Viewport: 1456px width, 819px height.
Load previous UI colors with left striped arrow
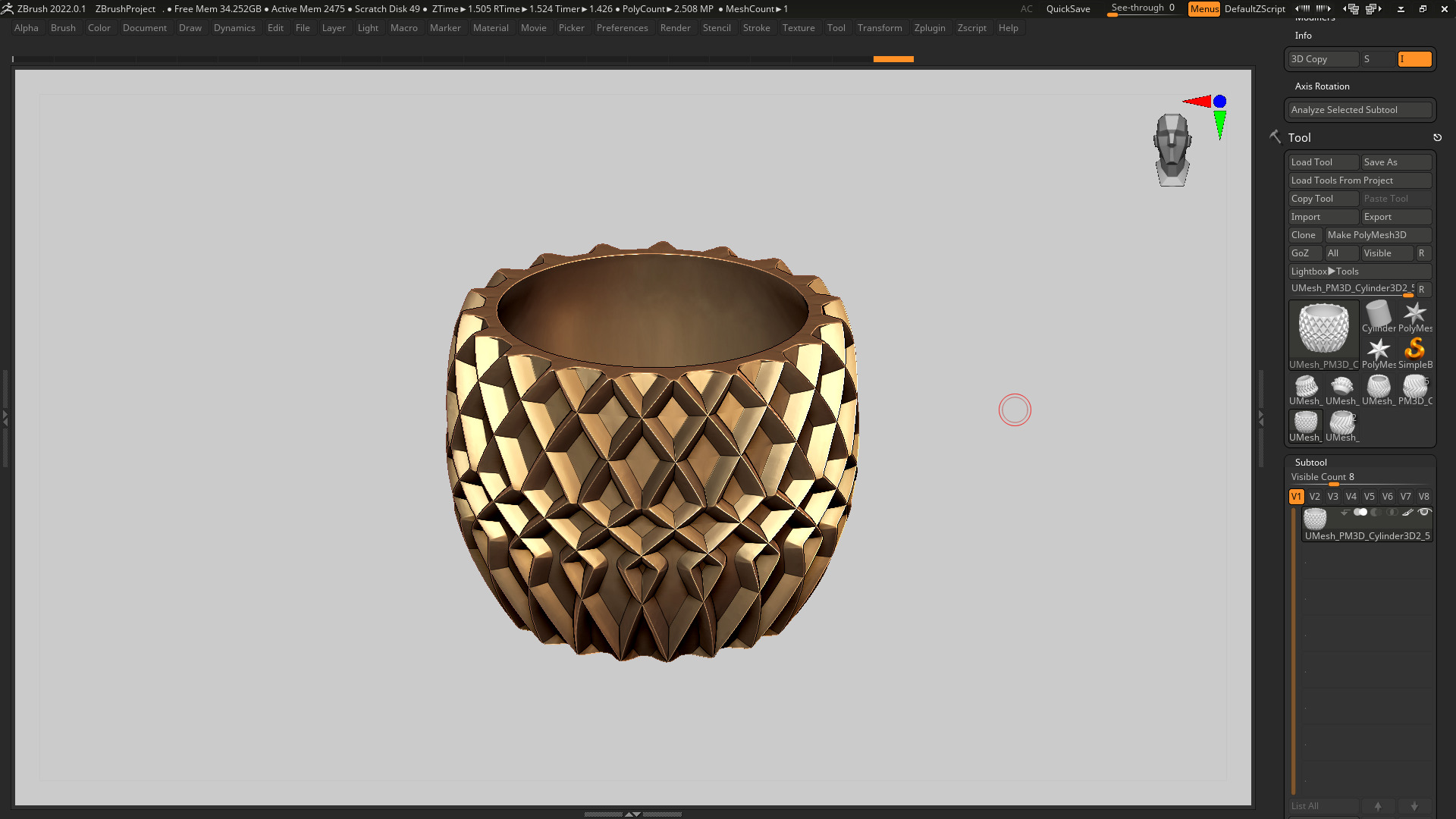[1302, 8]
